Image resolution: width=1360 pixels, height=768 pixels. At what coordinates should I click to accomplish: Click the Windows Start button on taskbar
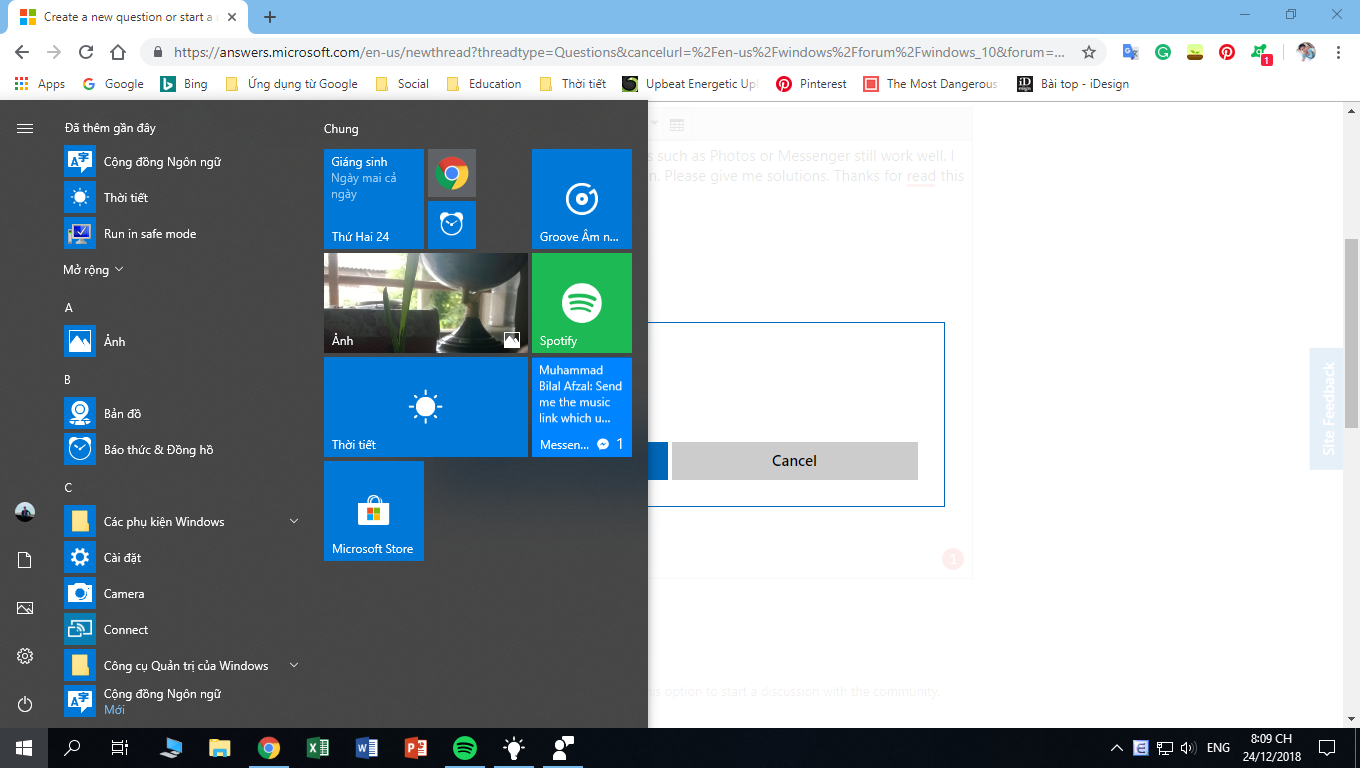pyautogui.click(x=24, y=748)
